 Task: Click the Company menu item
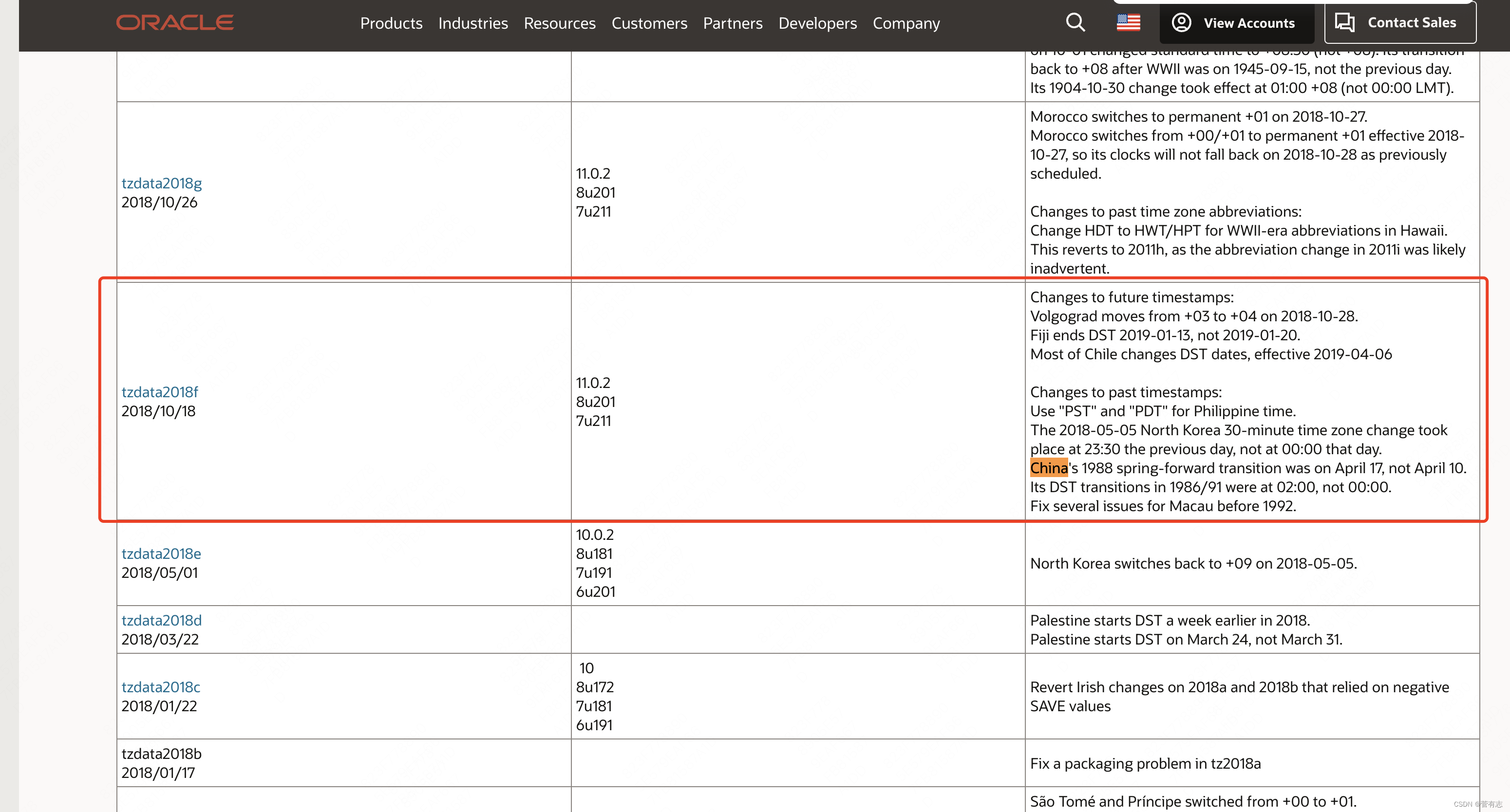[906, 22]
